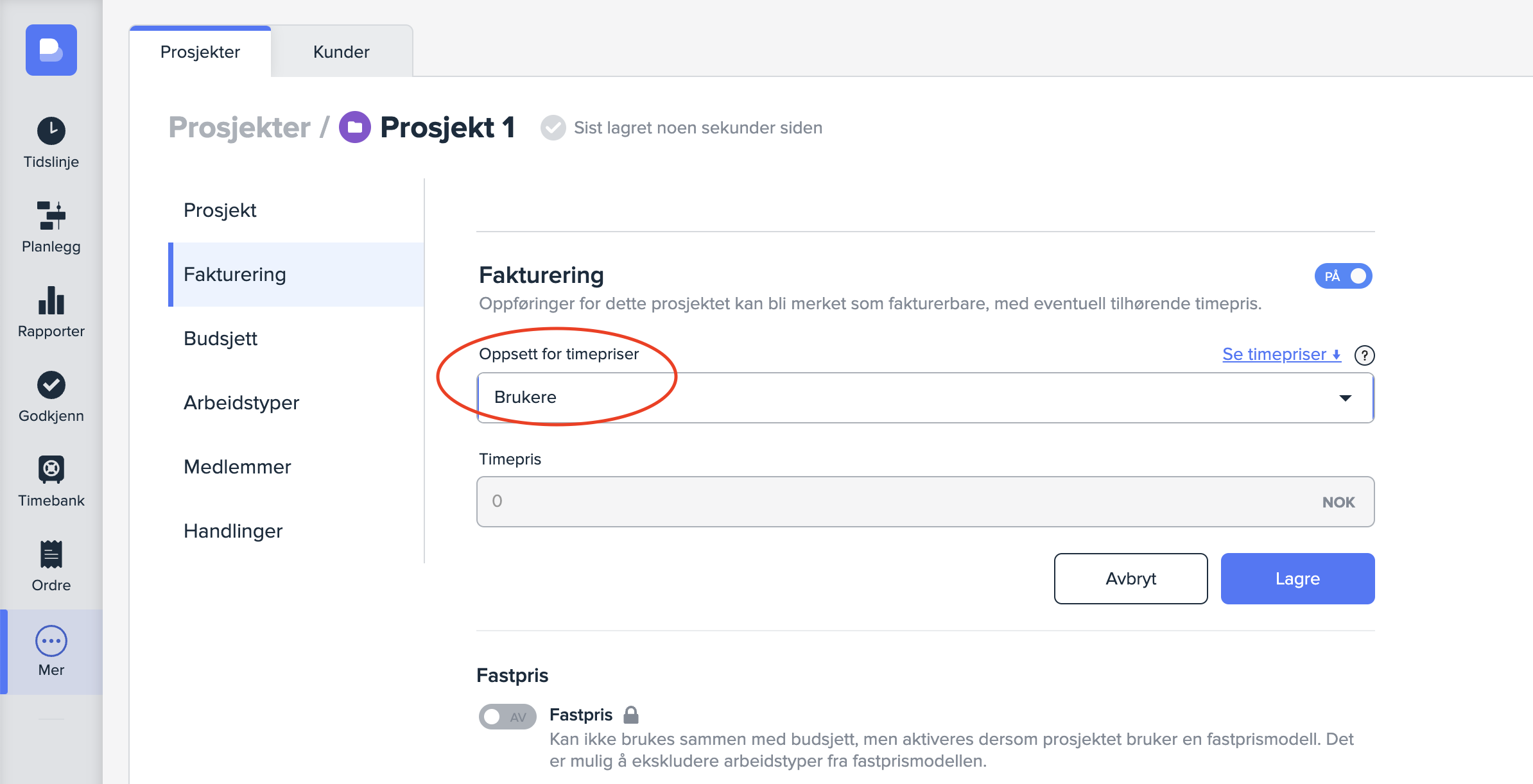Select the Prosjekter tab
Image resolution: width=1533 pixels, height=784 pixels.
(200, 52)
